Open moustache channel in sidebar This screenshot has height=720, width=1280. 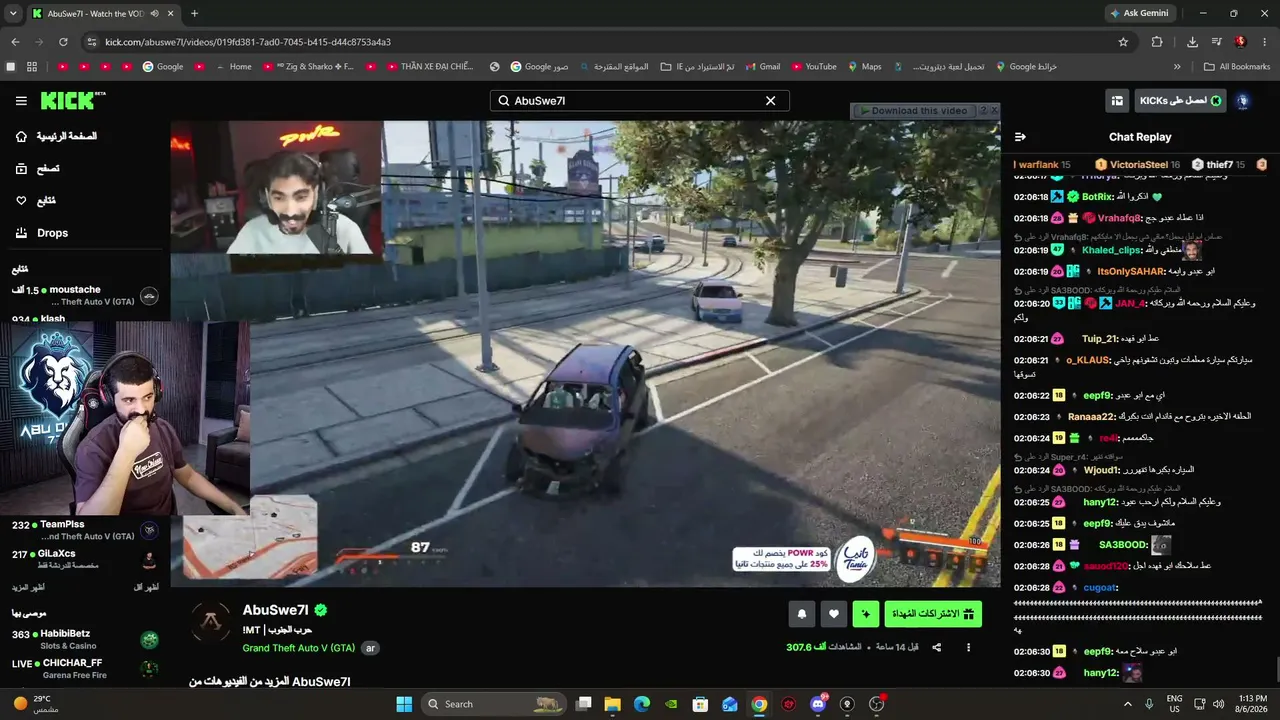click(x=85, y=295)
